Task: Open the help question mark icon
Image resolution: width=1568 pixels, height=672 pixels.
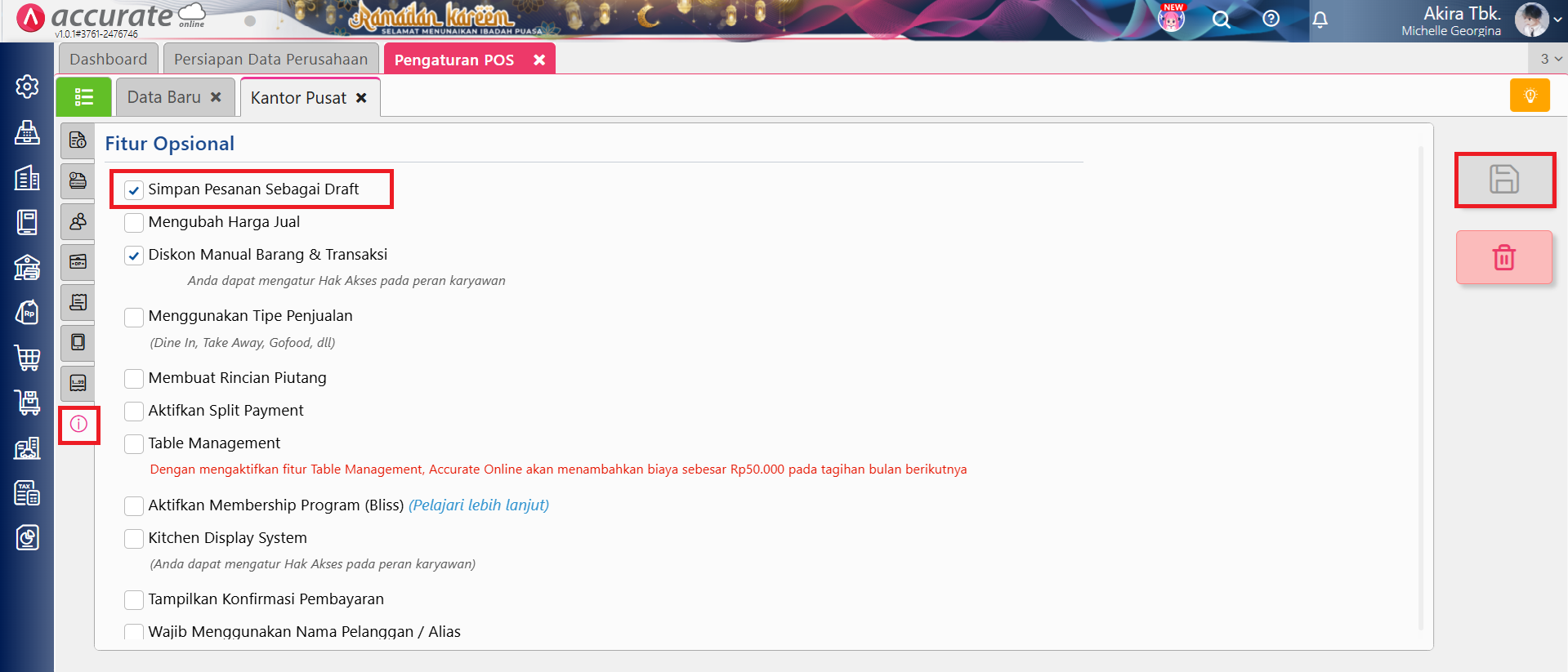Action: [1271, 19]
